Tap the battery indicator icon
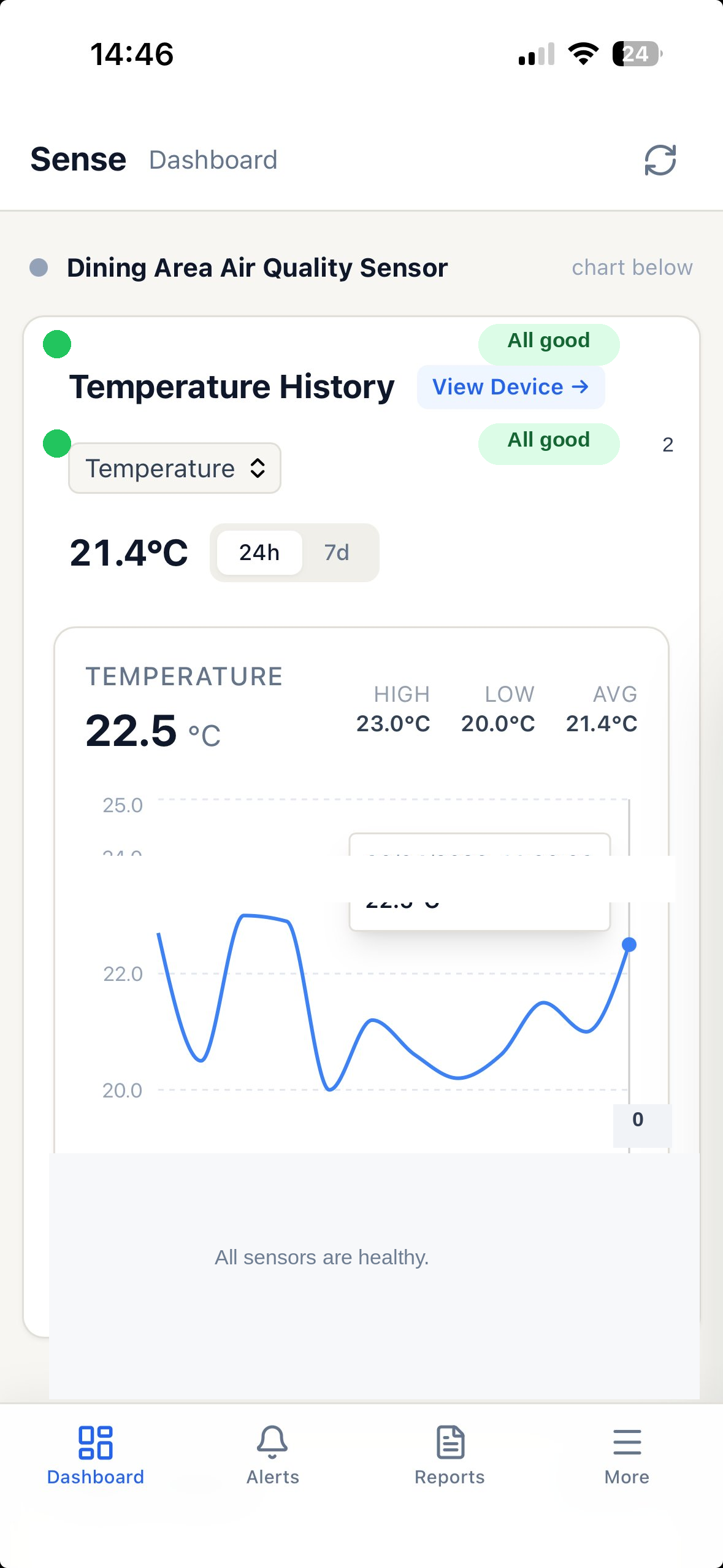This screenshot has height=1568, width=723. pyautogui.click(x=637, y=54)
